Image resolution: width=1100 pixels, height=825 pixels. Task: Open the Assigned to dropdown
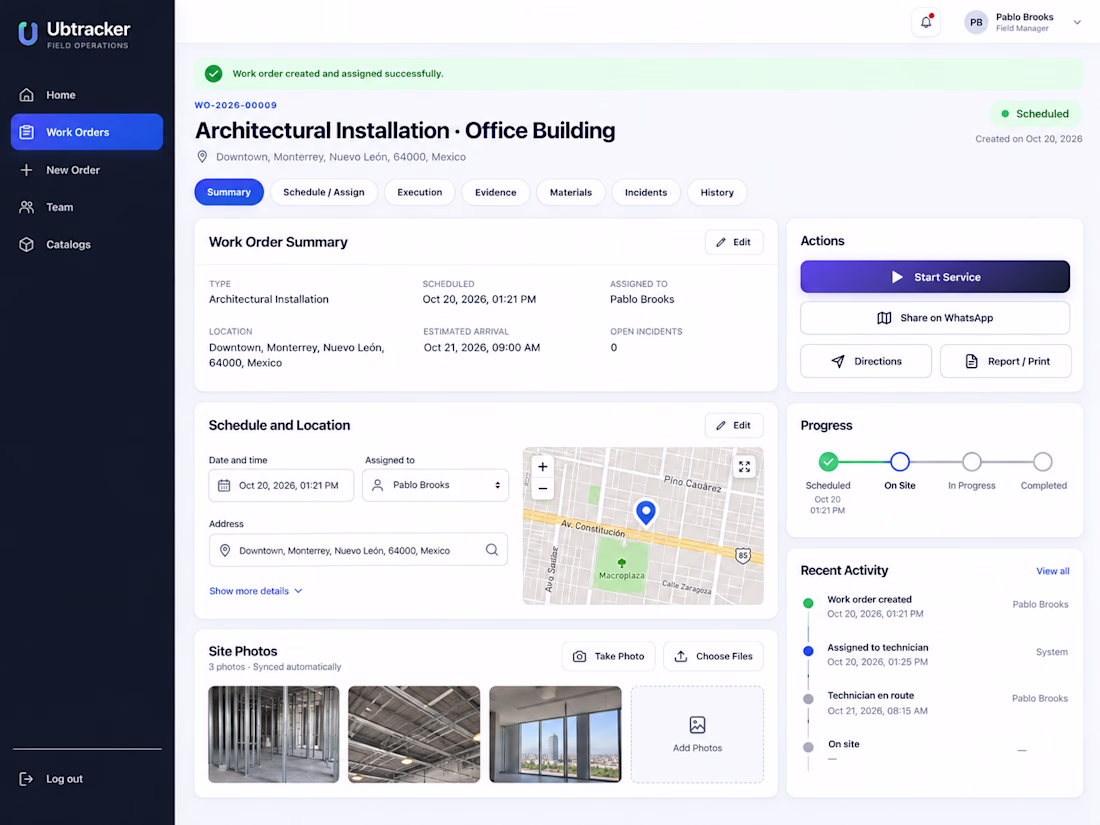pyautogui.click(x=435, y=485)
